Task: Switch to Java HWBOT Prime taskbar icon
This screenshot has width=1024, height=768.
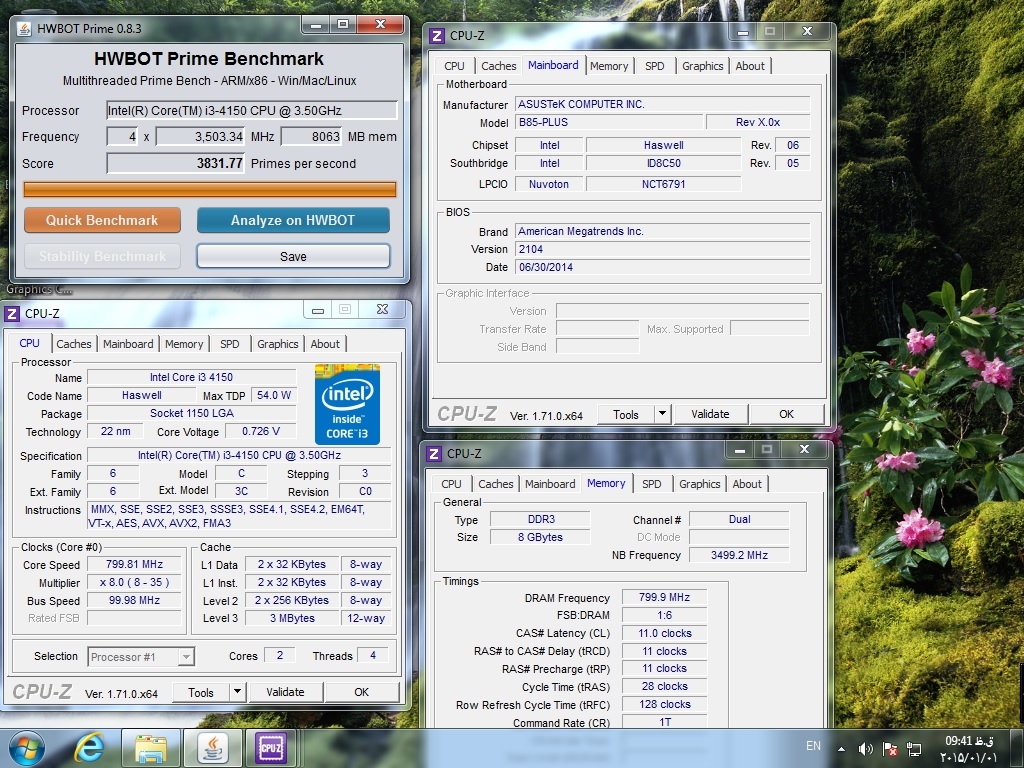Action: (212, 748)
